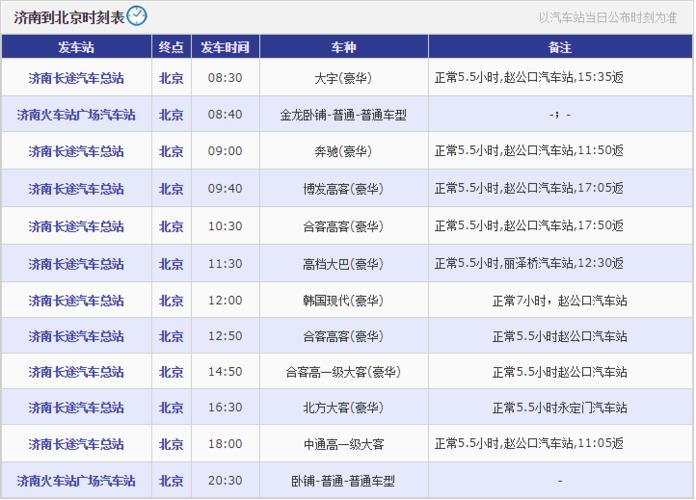
Task: Select the 20:30 departure time cell
Action: tap(225, 480)
